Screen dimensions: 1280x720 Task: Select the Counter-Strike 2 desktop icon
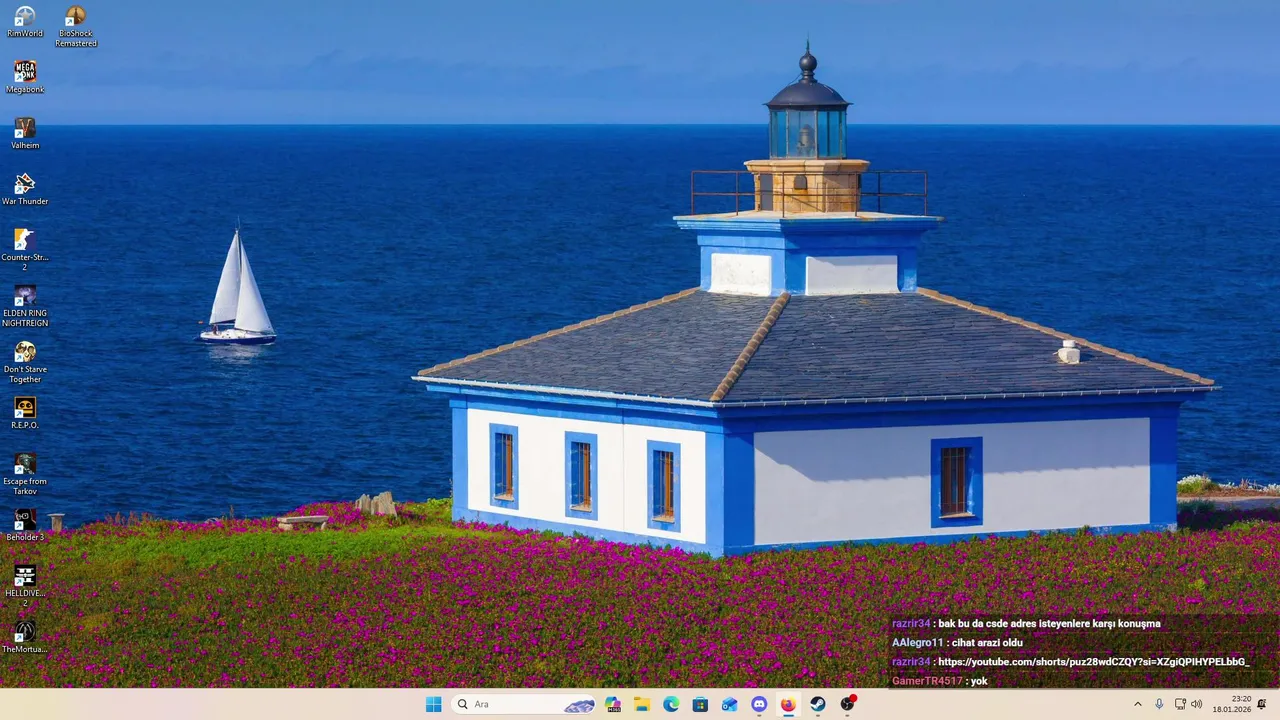(x=25, y=250)
